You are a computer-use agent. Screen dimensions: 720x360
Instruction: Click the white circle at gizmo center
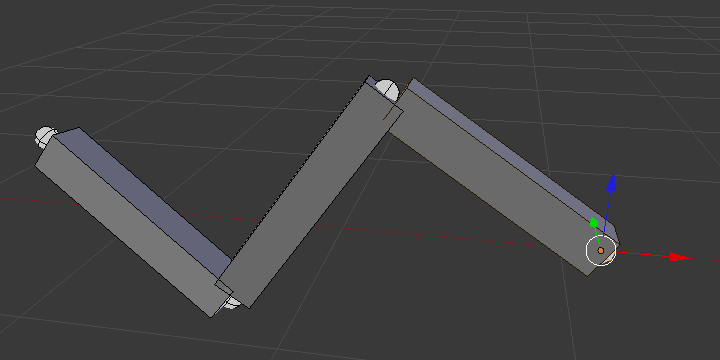point(601,250)
